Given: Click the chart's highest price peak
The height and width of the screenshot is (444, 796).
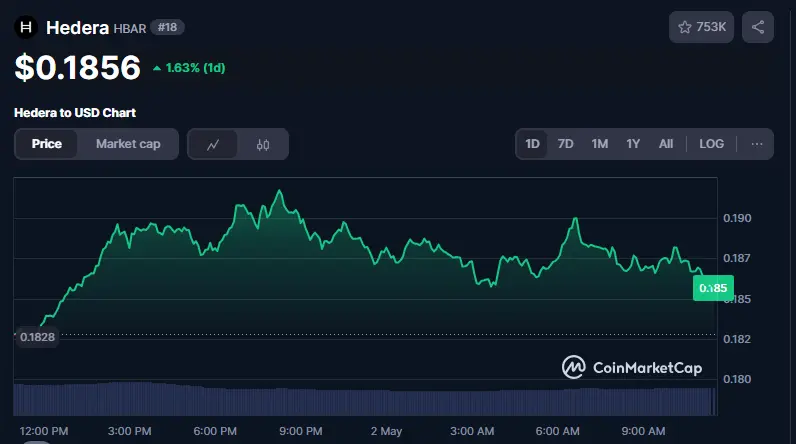Looking at the screenshot, I should click(x=279, y=191).
